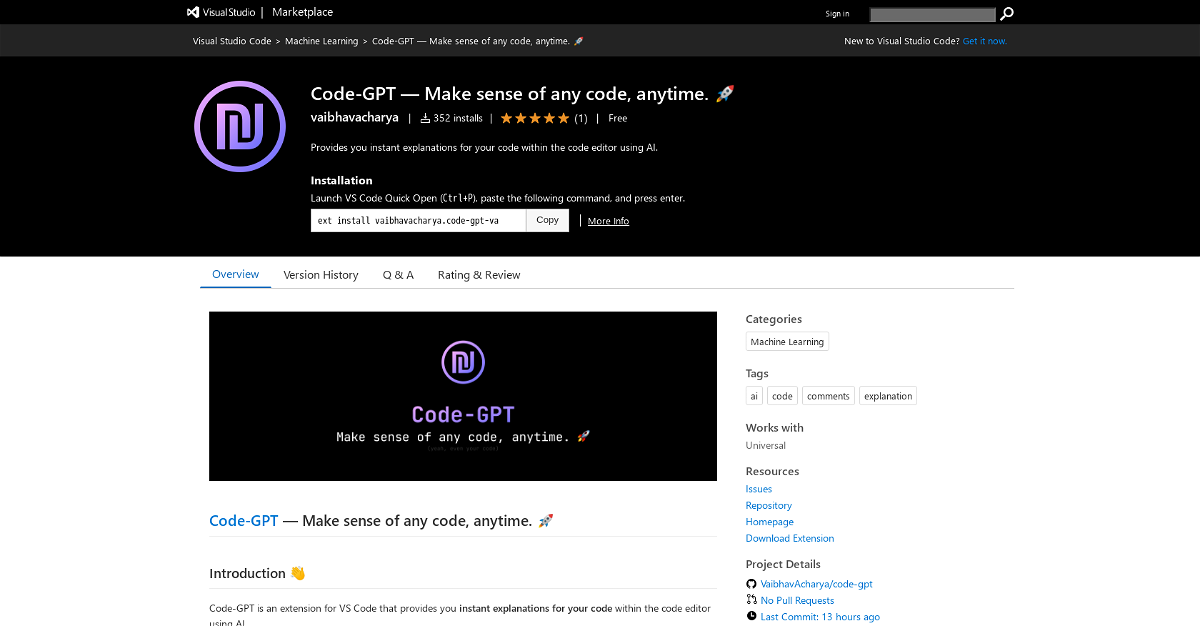Click the Code-GPT extension logo

point(240,127)
